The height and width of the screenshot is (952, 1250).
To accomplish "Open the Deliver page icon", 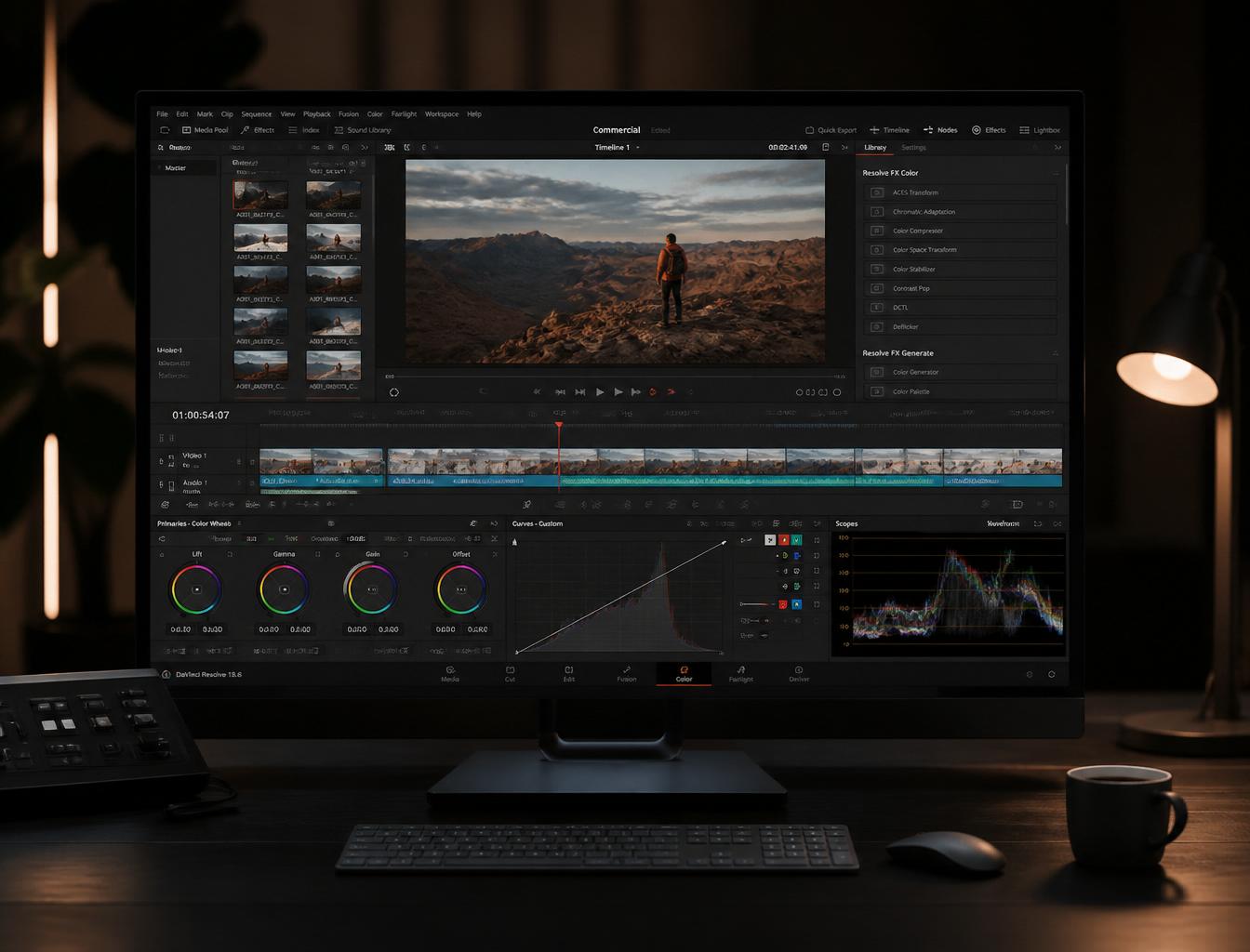I will point(799,669).
